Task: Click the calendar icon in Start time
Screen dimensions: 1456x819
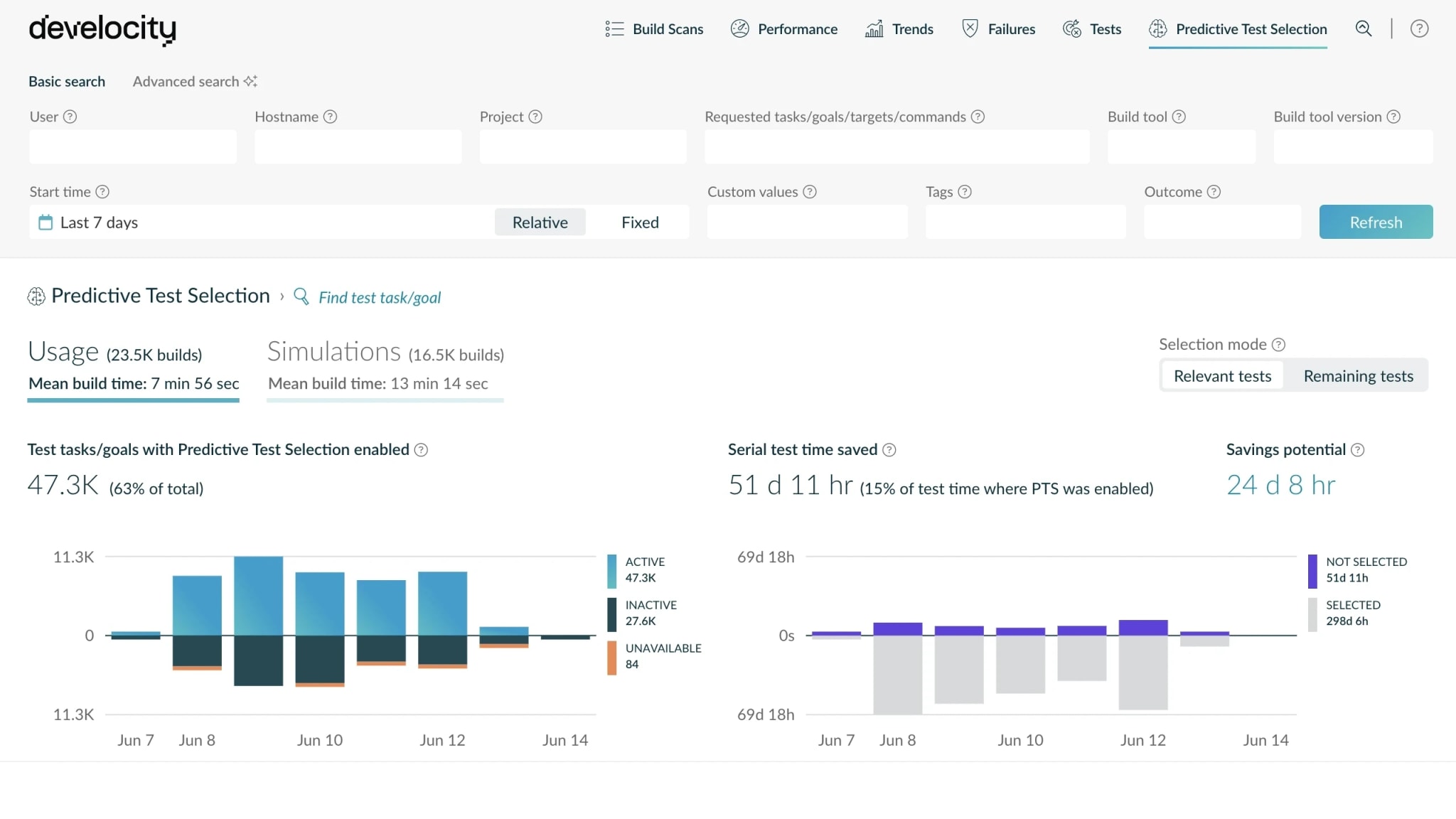Action: click(x=45, y=223)
